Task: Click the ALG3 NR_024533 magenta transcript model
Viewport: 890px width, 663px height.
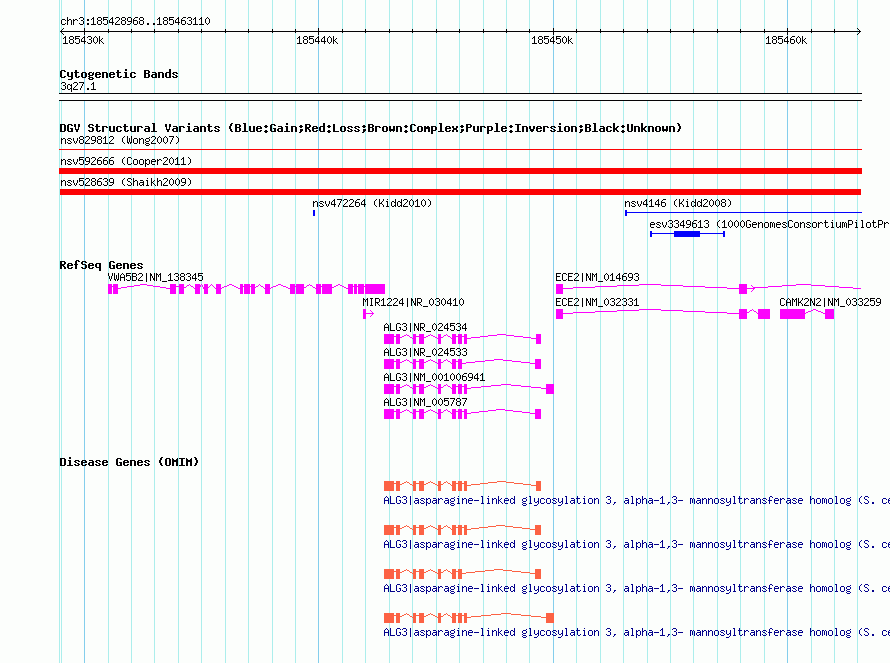Action: (x=463, y=364)
